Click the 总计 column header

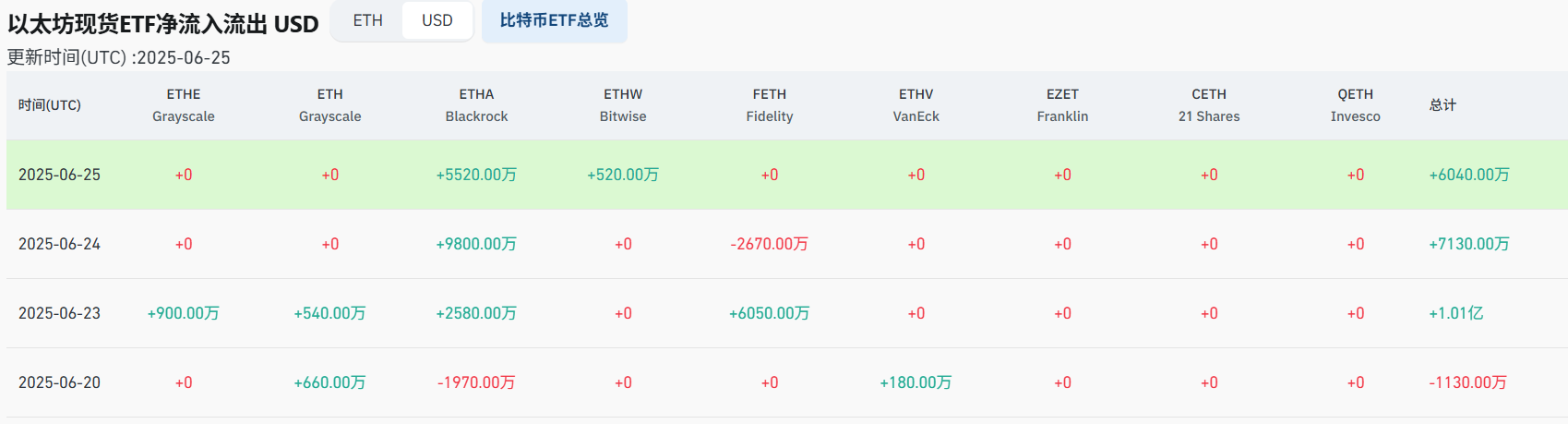(1442, 105)
